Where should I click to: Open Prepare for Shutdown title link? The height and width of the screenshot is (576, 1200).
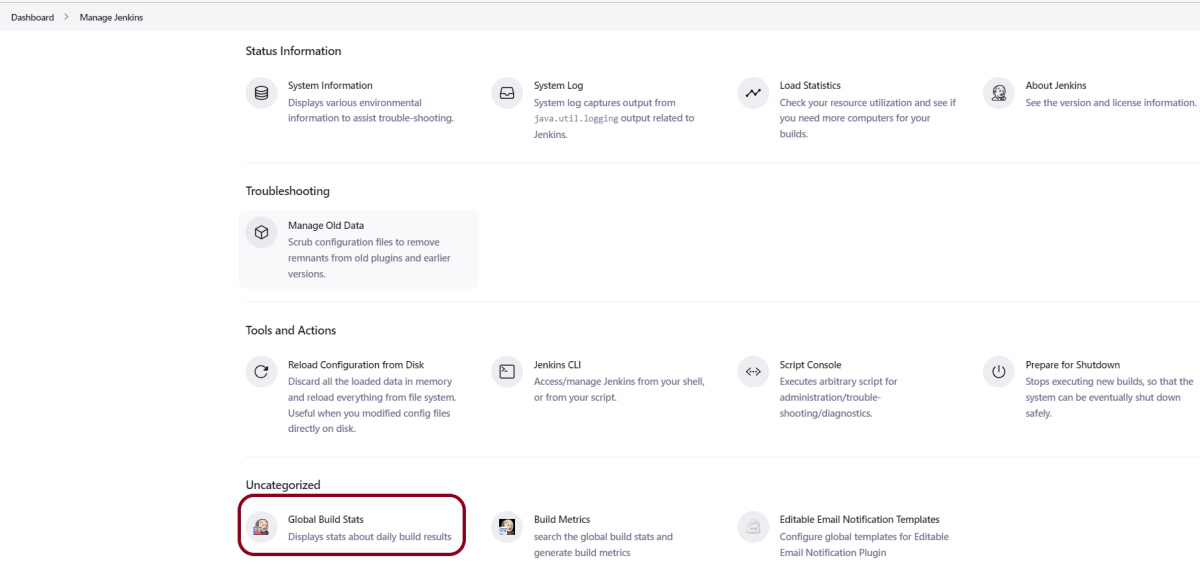[1072, 365]
